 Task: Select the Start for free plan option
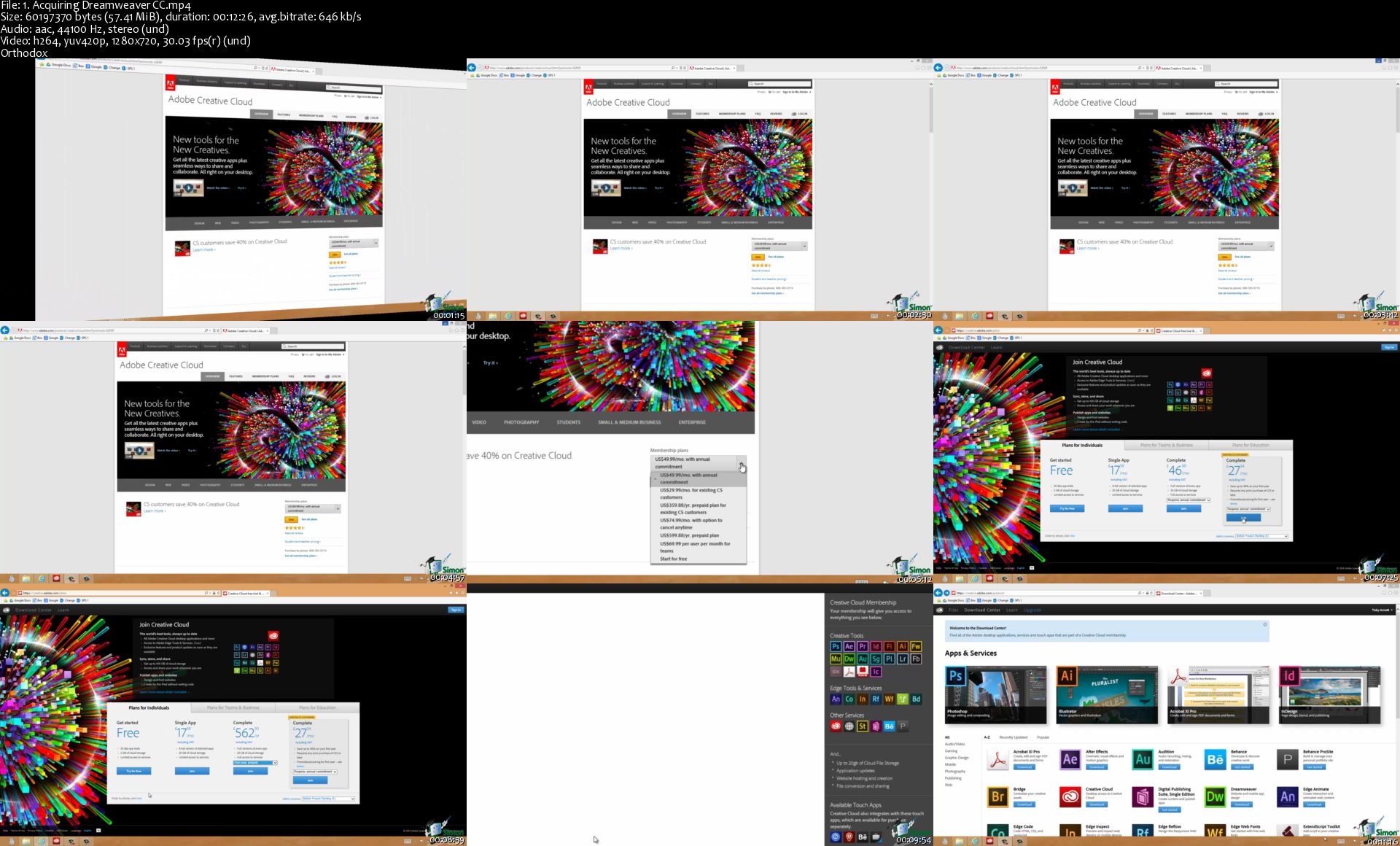697,559
